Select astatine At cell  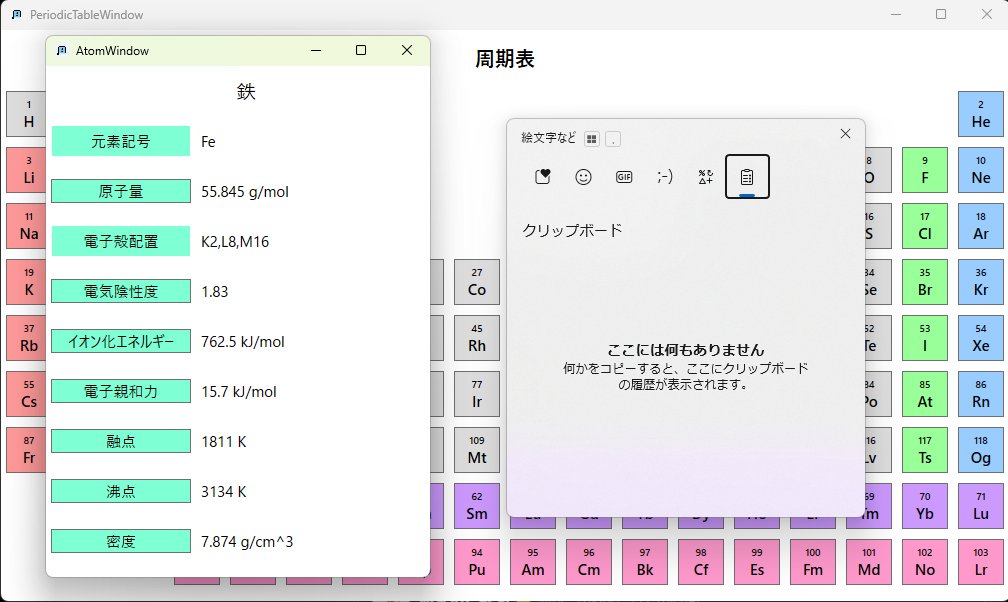pyautogui.click(x=924, y=394)
